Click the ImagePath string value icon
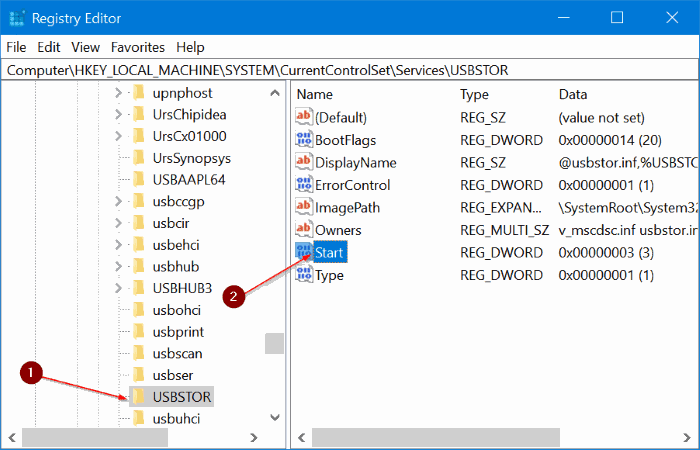The image size is (700, 450). [x=304, y=207]
